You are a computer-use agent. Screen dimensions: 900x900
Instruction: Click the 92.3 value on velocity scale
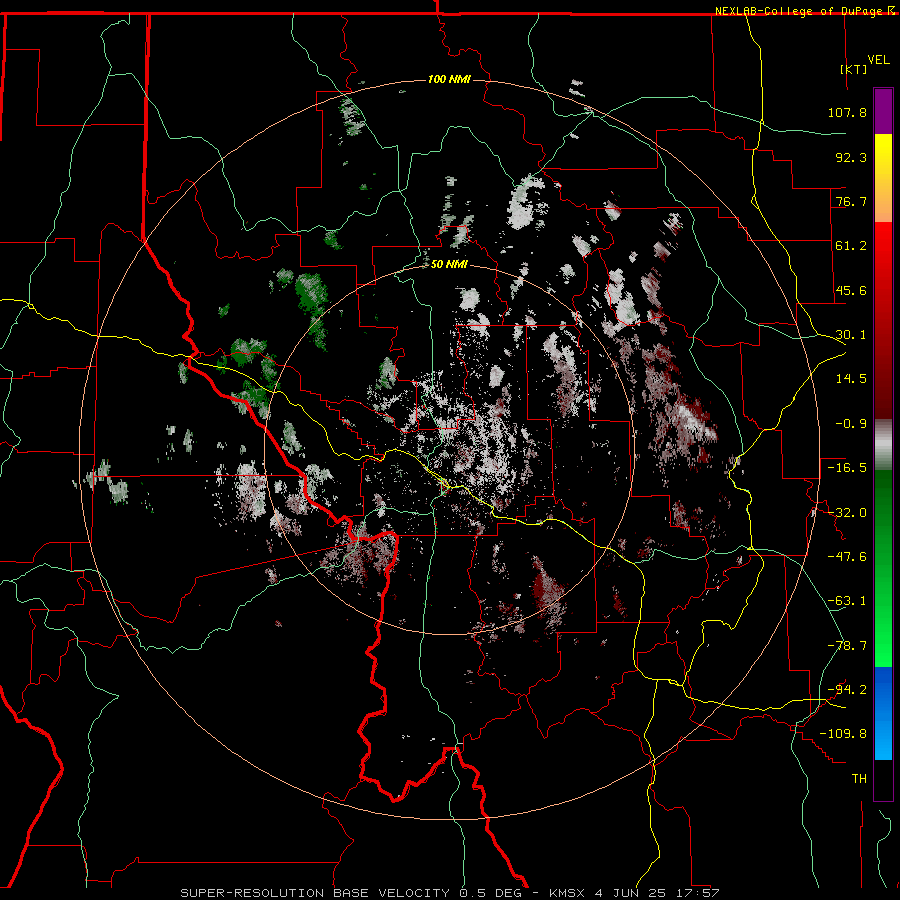[x=851, y=157]
